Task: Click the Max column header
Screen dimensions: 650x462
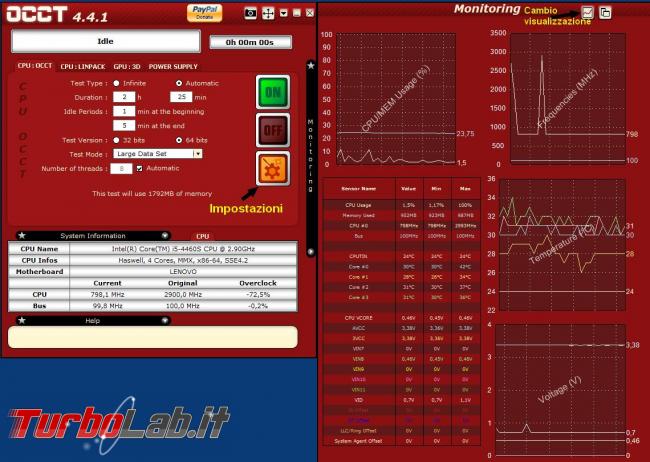Action: click(x=465, y=189)
